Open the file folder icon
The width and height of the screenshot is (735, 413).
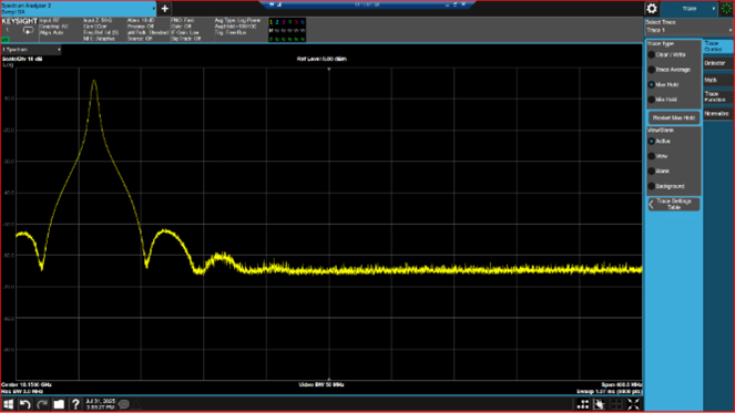(59, 403)
